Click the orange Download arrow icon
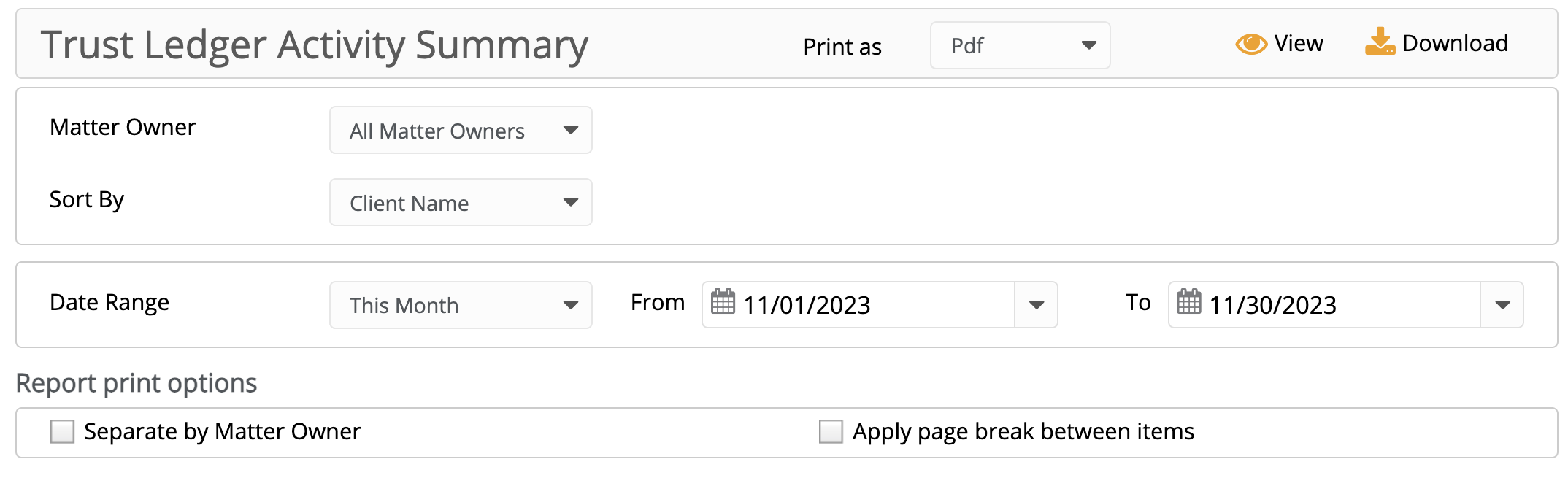This screenshot has height=486, width=1568. pos(1380,42)
